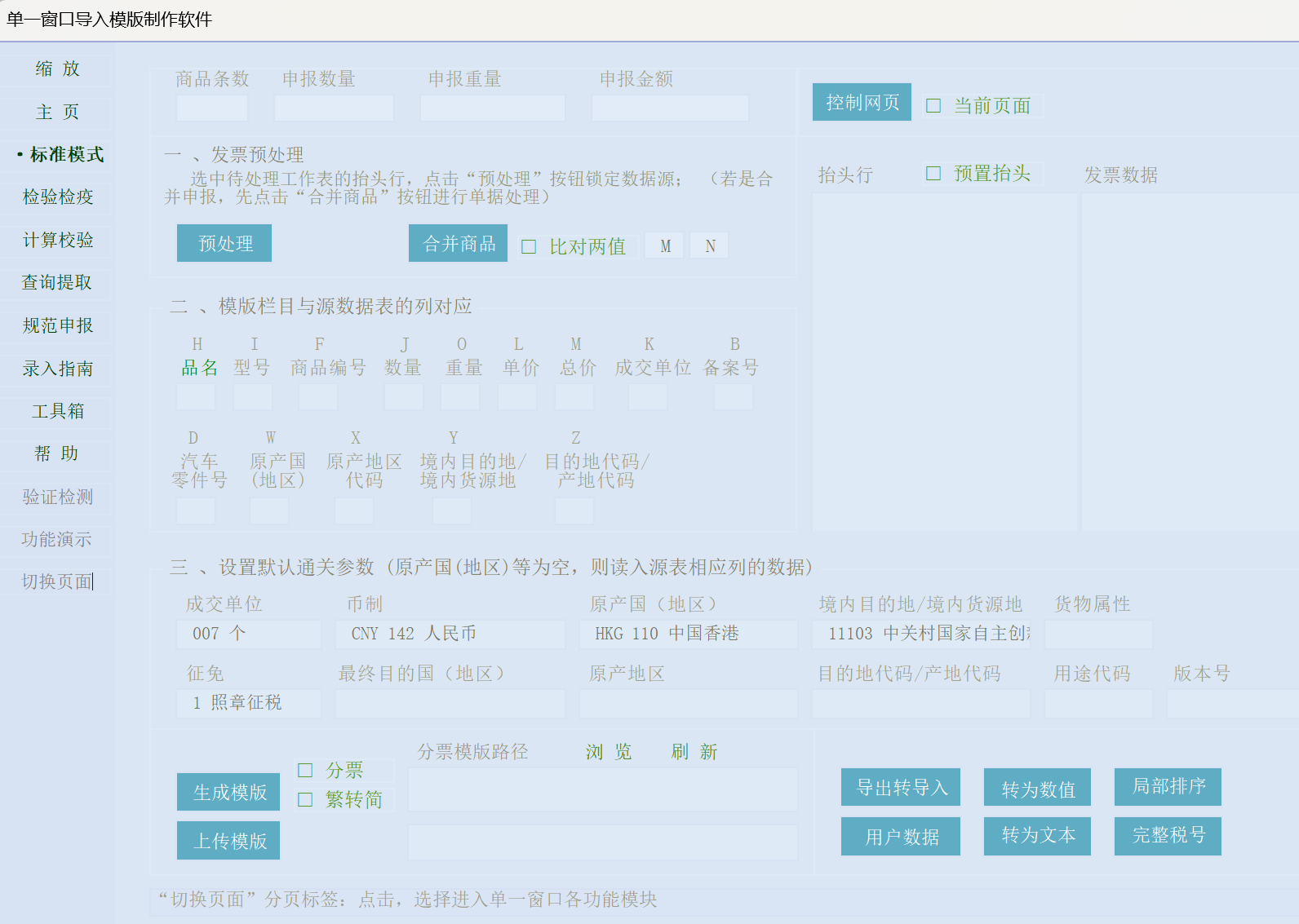Click the 导出转导入 button
Viewport: 1299px width, 924px height.
pyautogui.click(x=901, y=788)
